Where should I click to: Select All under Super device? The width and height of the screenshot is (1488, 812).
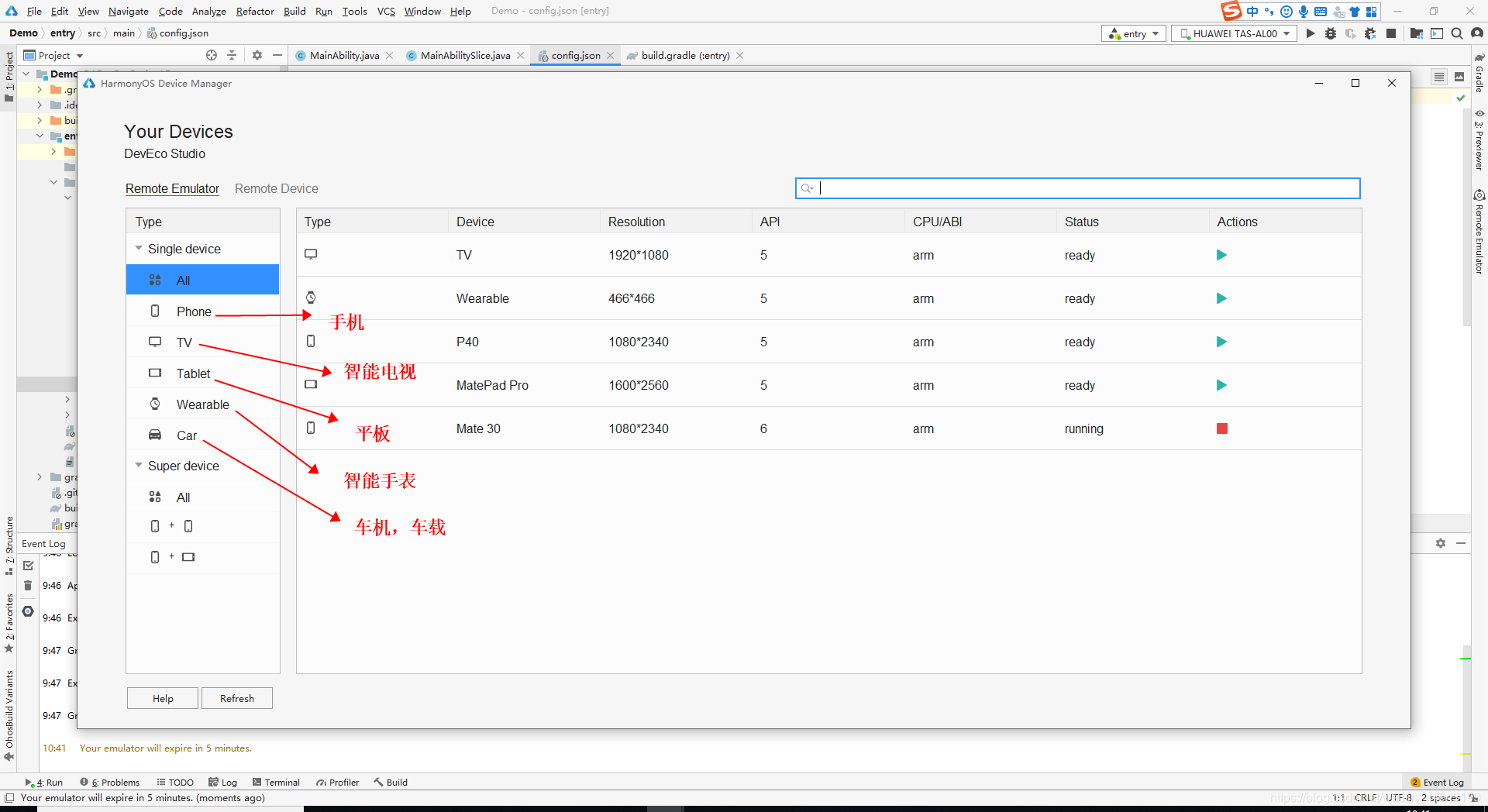[x=202, y=497]
